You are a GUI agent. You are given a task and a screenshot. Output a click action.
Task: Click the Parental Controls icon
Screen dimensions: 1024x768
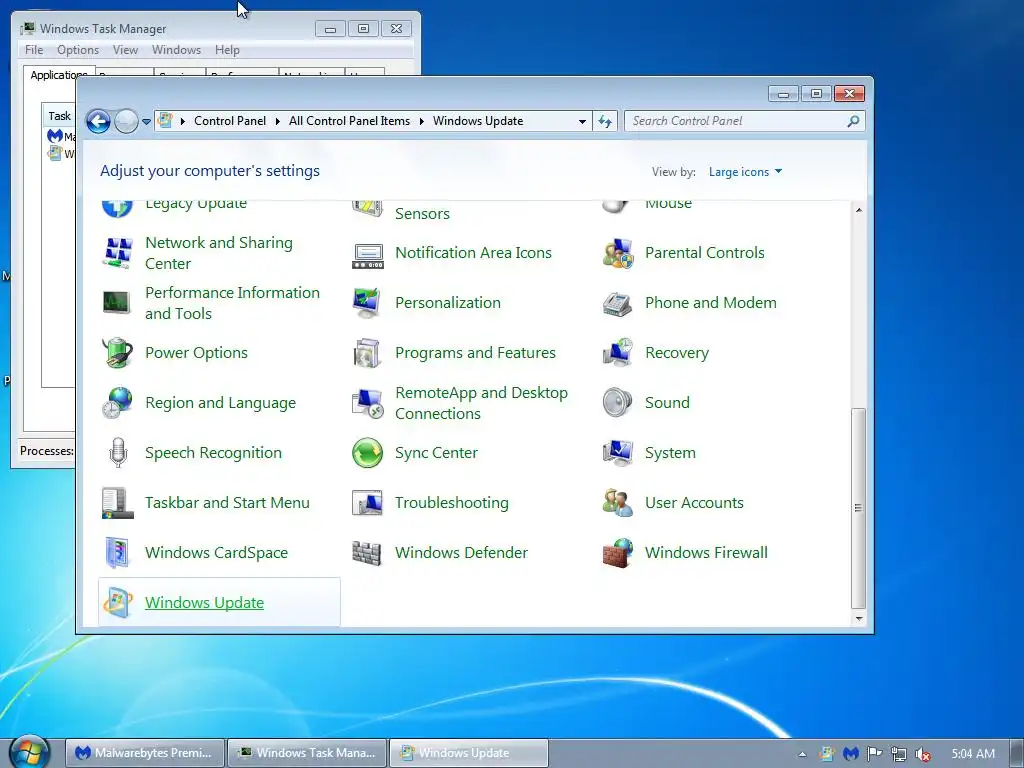[618, 253]
